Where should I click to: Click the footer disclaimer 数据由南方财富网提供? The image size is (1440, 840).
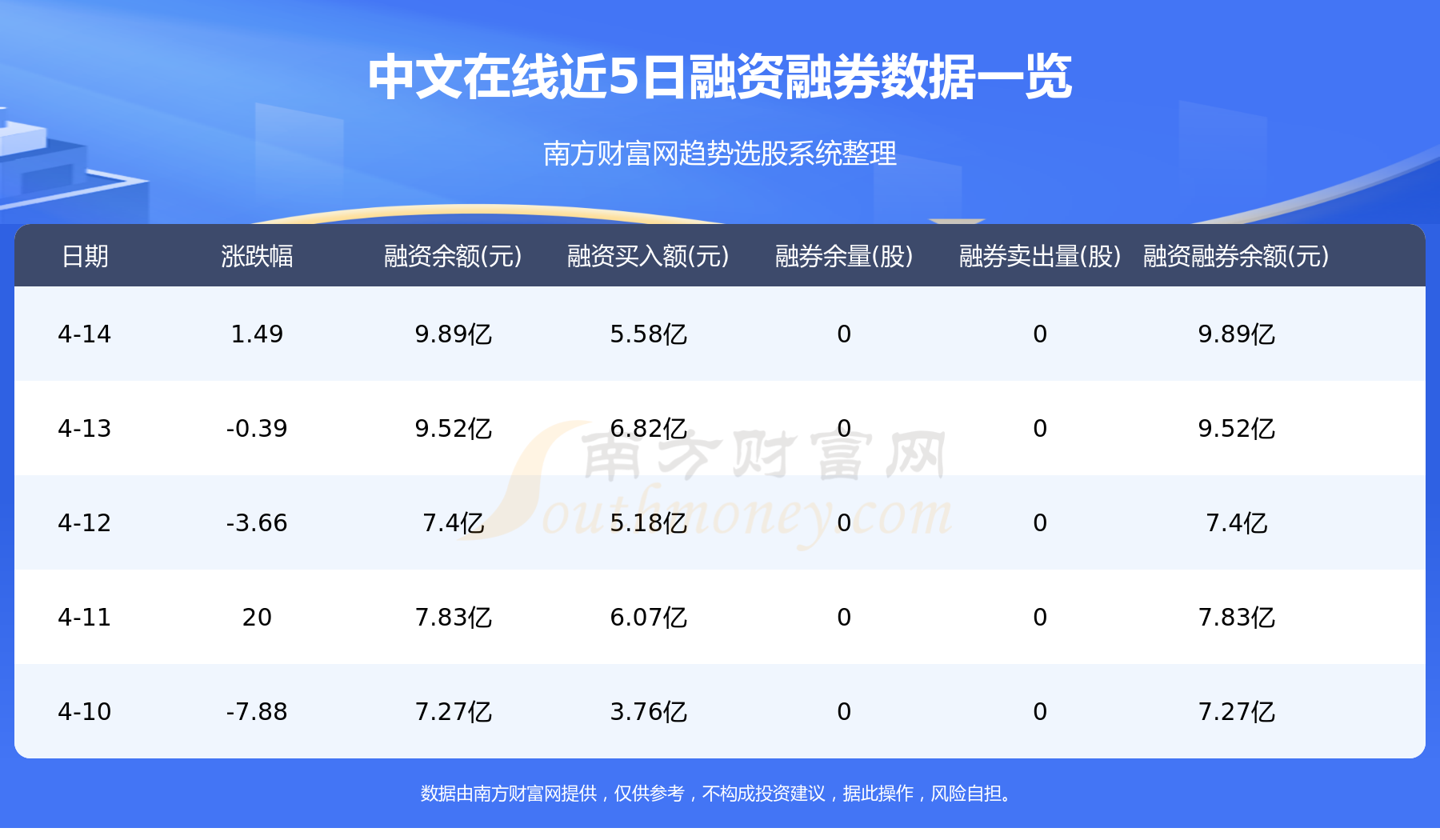tap(509, 794)
